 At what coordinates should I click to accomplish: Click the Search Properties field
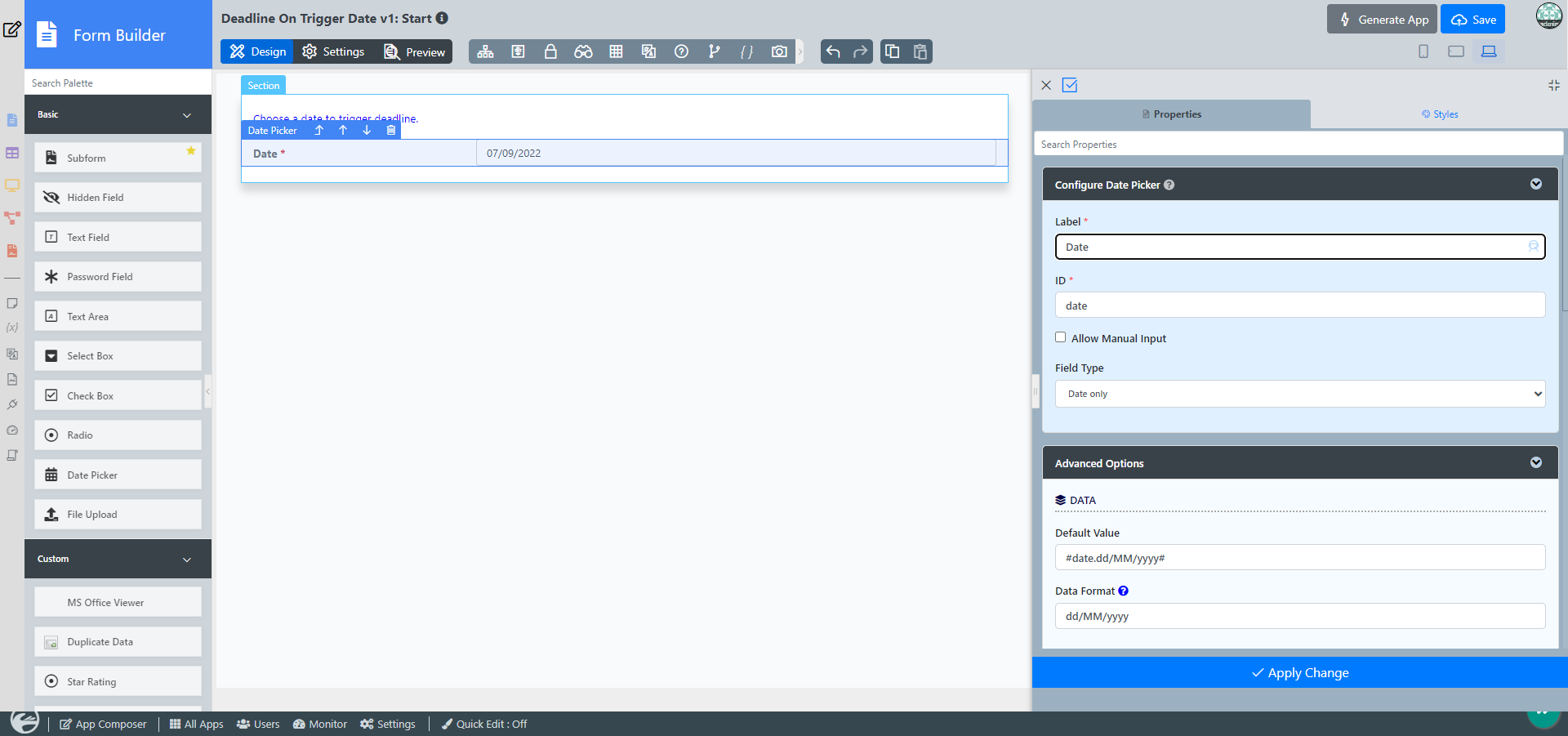click(1298, 144)
